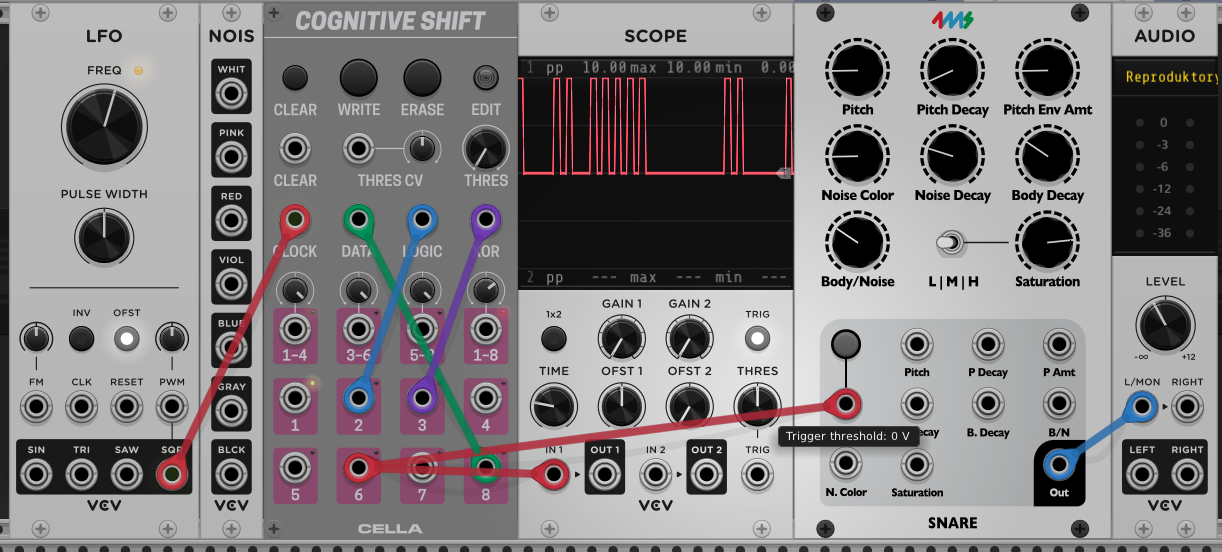Click the Scope OFST 1 knob
Image resolution: width=1222 pixels, height=552 pixels.
[x=621, y=406]
